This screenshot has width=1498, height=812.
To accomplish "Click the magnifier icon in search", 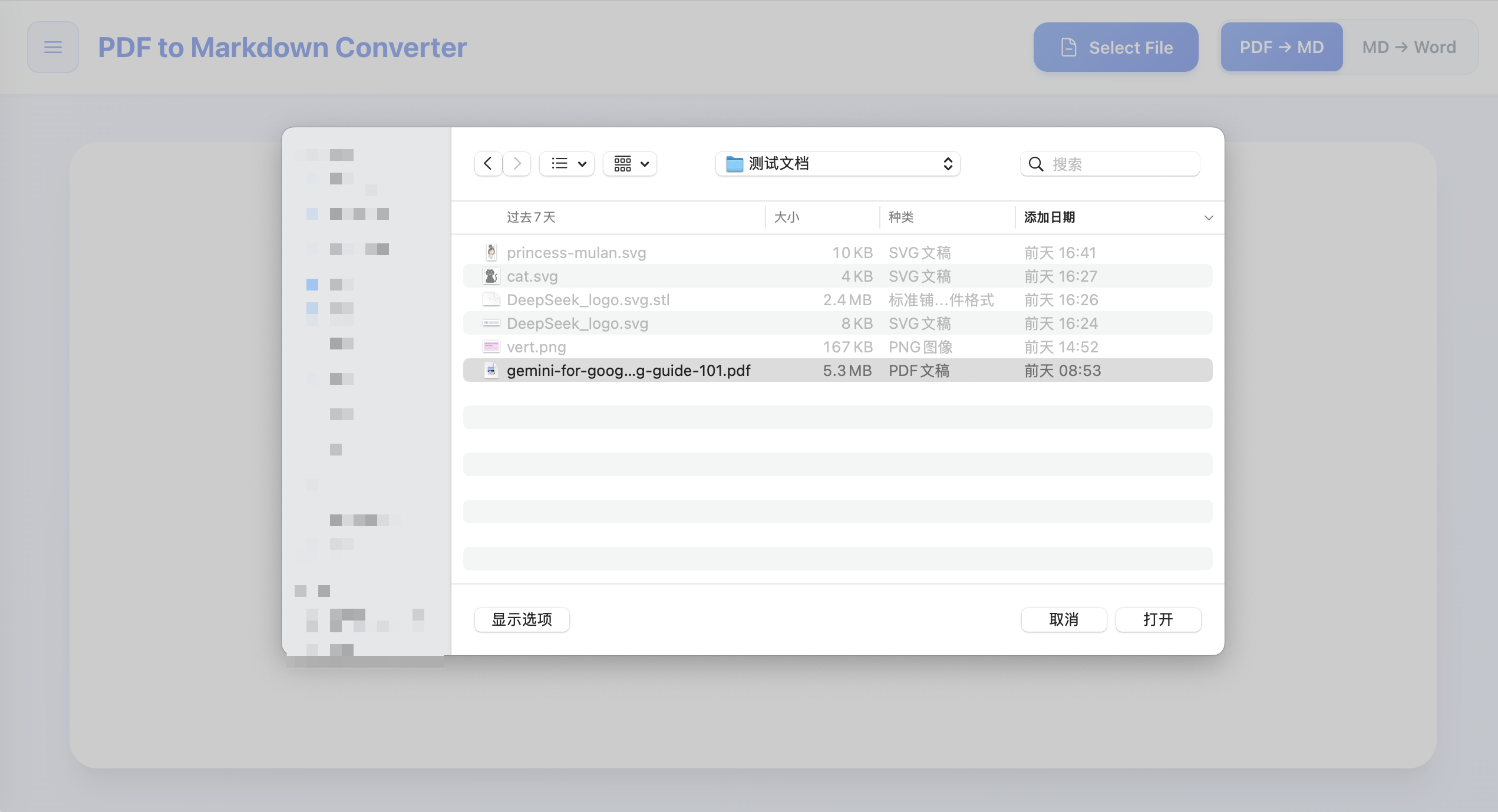I will [x=1035, y=164].
